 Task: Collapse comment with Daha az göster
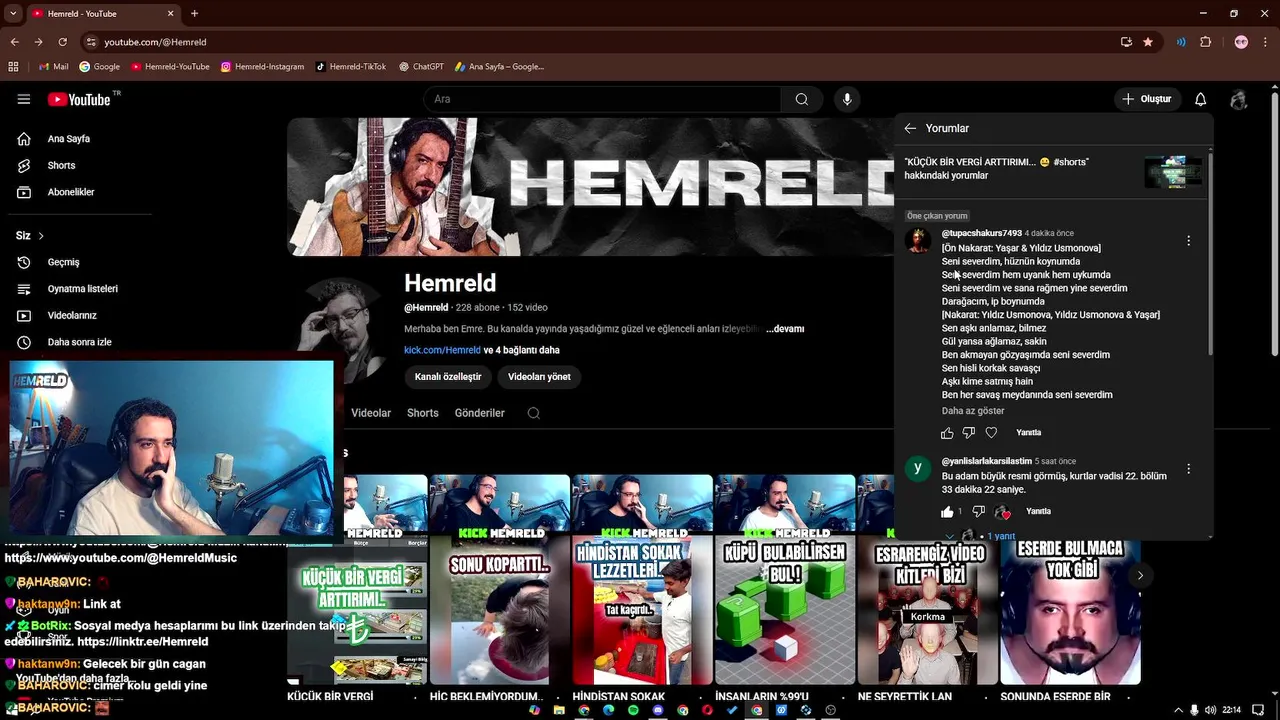pyautogui.click(x=973, y=411)
